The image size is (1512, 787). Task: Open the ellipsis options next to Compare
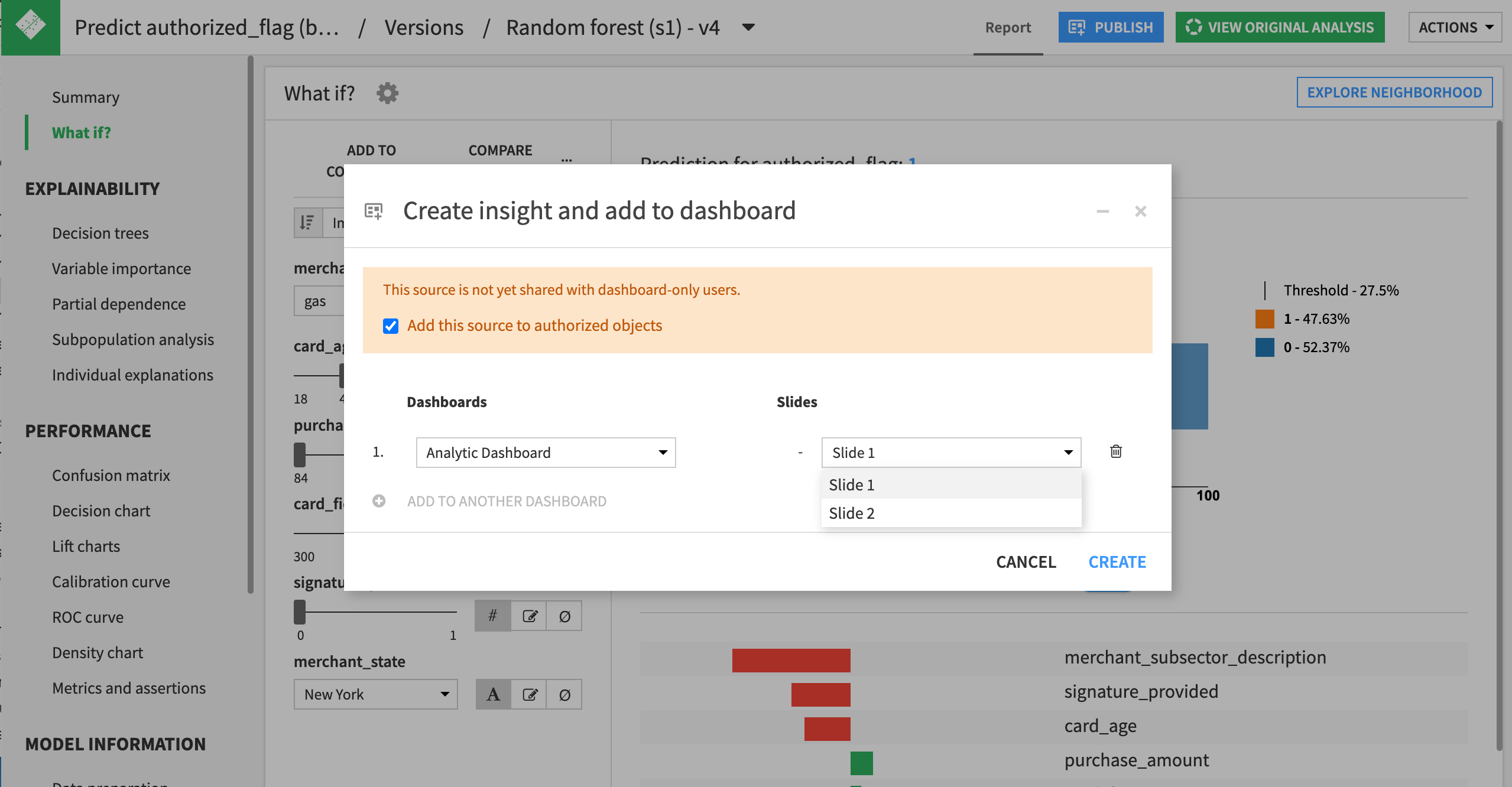pyautogui.click(x=566, y=161)
